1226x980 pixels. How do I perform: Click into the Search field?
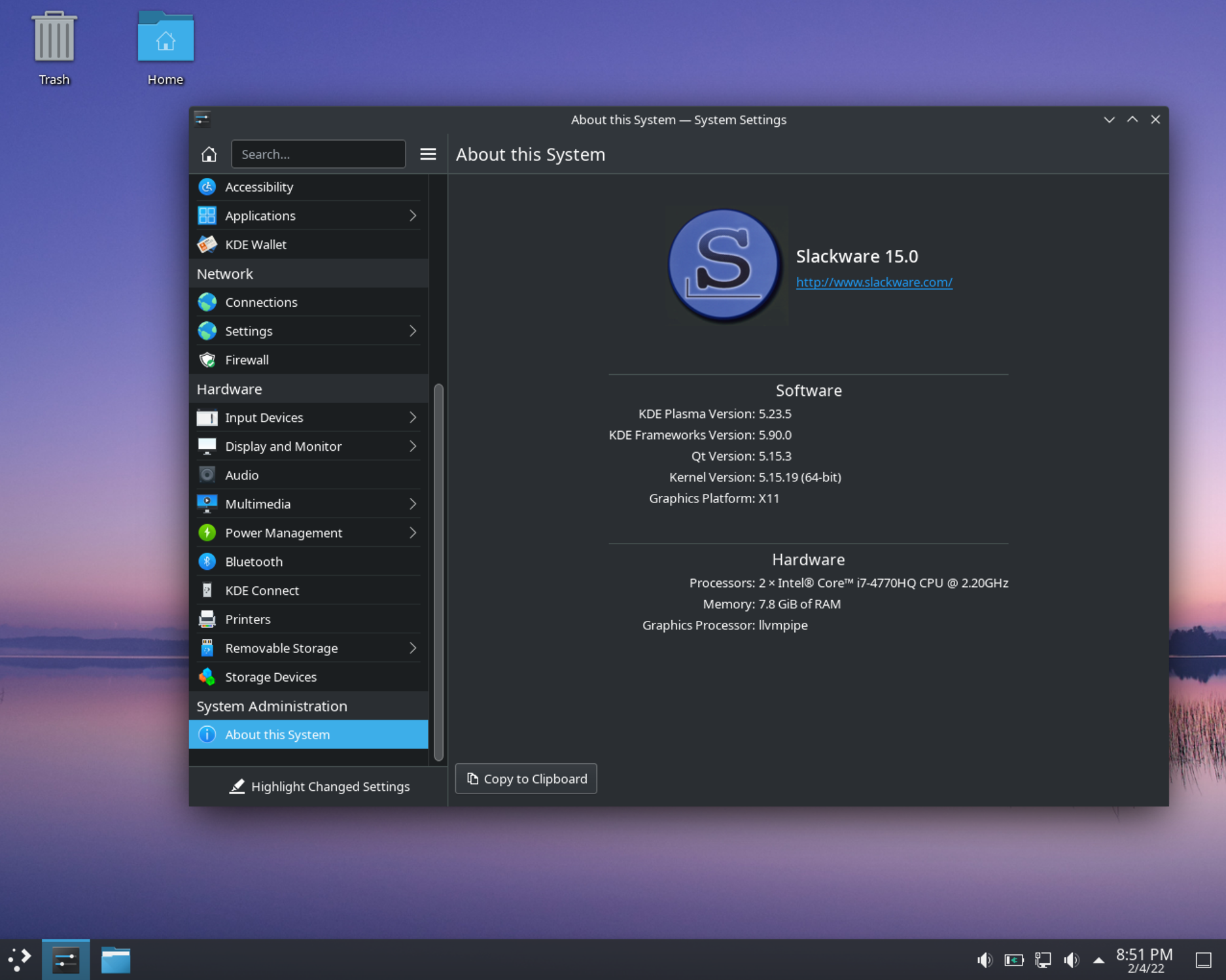[319, 154]
